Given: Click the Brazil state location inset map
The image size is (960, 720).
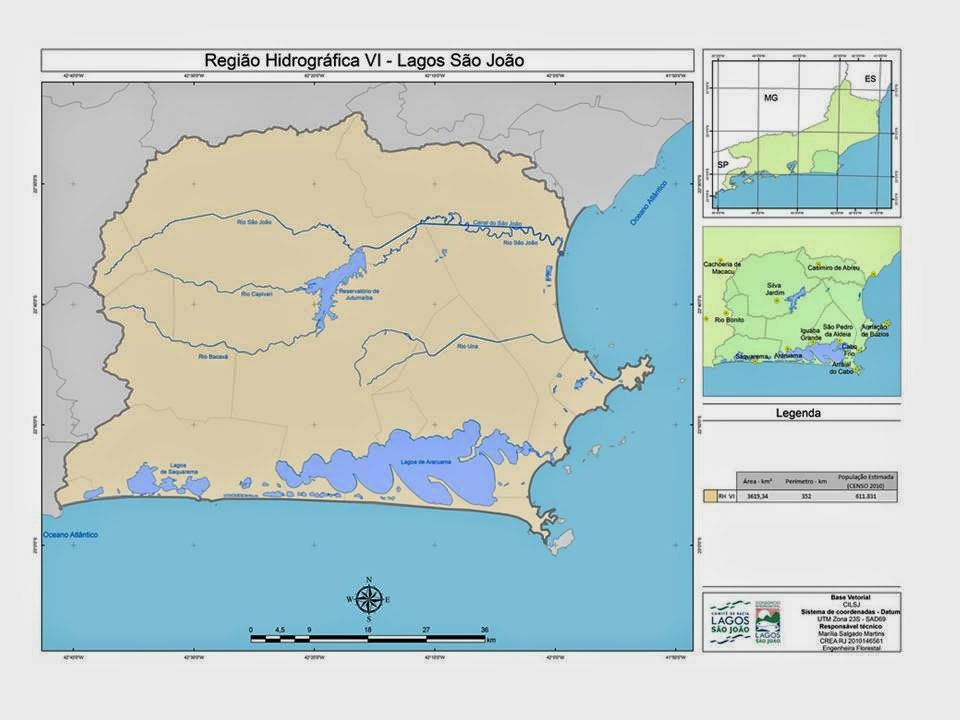Looking at the screenshot, I should [x=801, y=133].
